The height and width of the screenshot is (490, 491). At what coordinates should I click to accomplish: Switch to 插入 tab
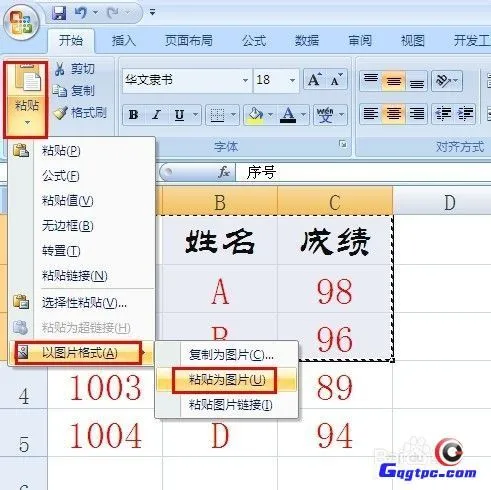point(124,41)
